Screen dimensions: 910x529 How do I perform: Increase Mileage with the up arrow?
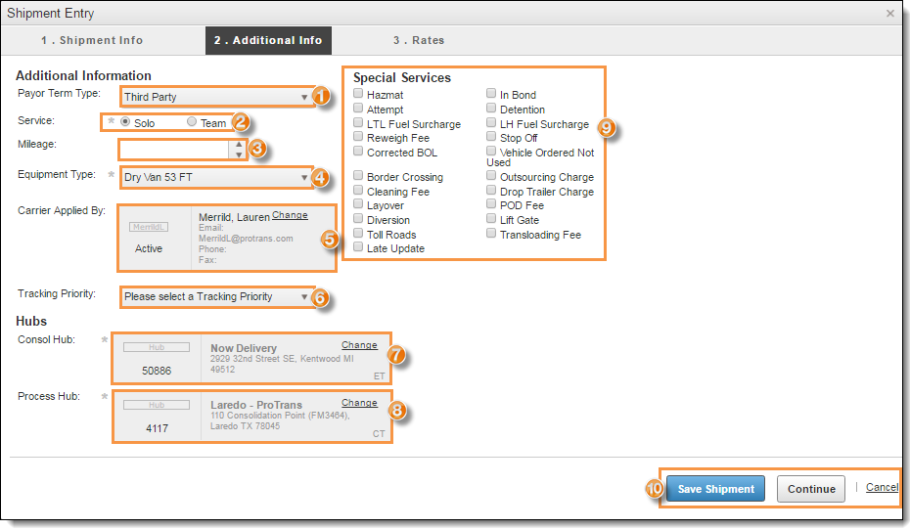tap(238, 144)
